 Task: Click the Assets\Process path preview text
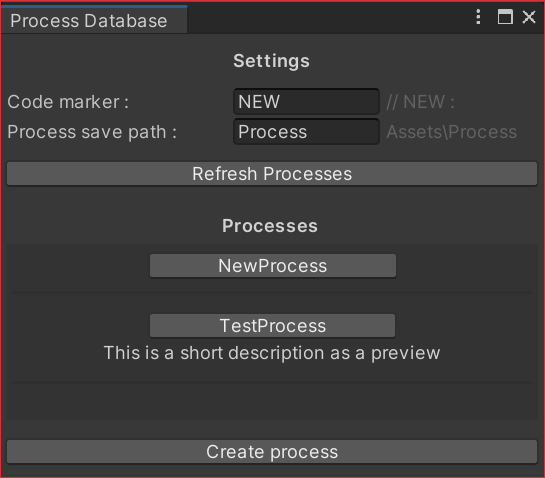tap(452, 132)
